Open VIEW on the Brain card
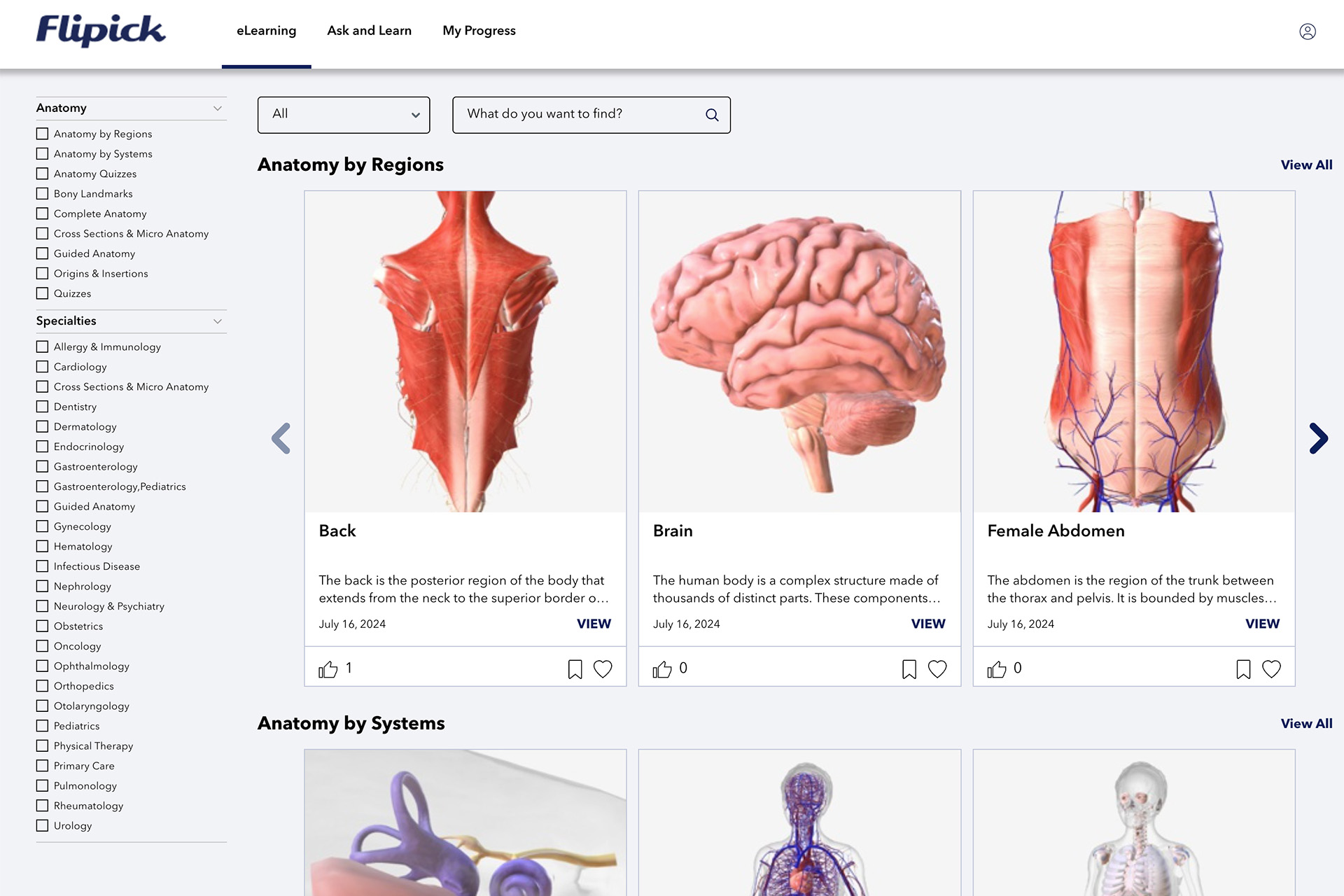The width and height of the screenshot is (1344, 896). click(927, 624)
